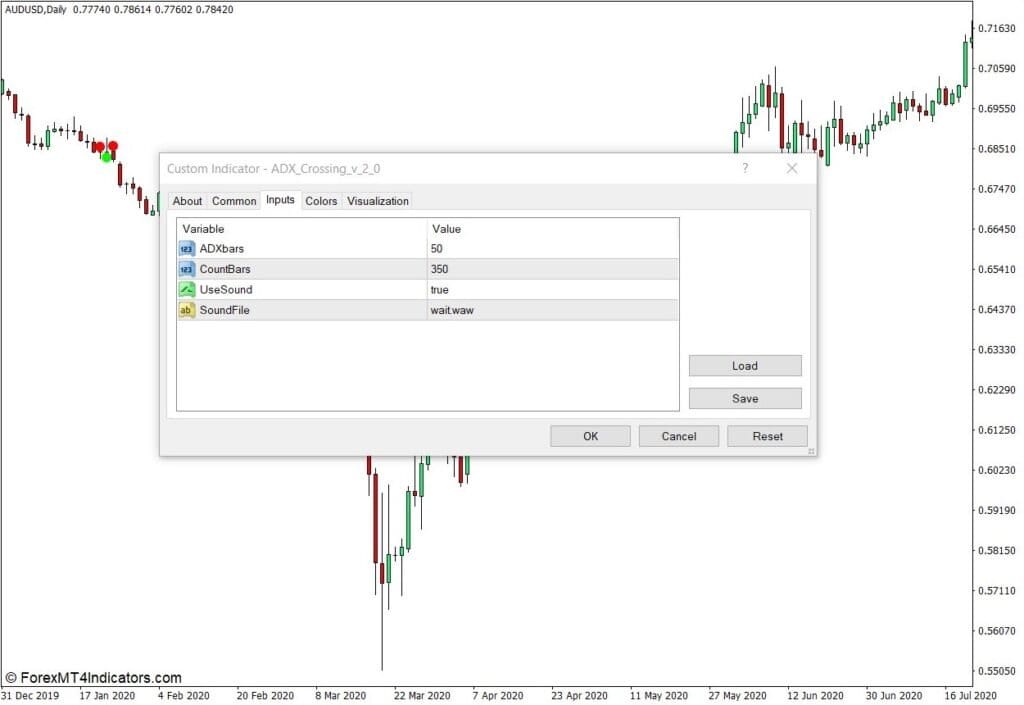
Task: Click the ADXbars integer type icon
Action: tap(187, 248)
